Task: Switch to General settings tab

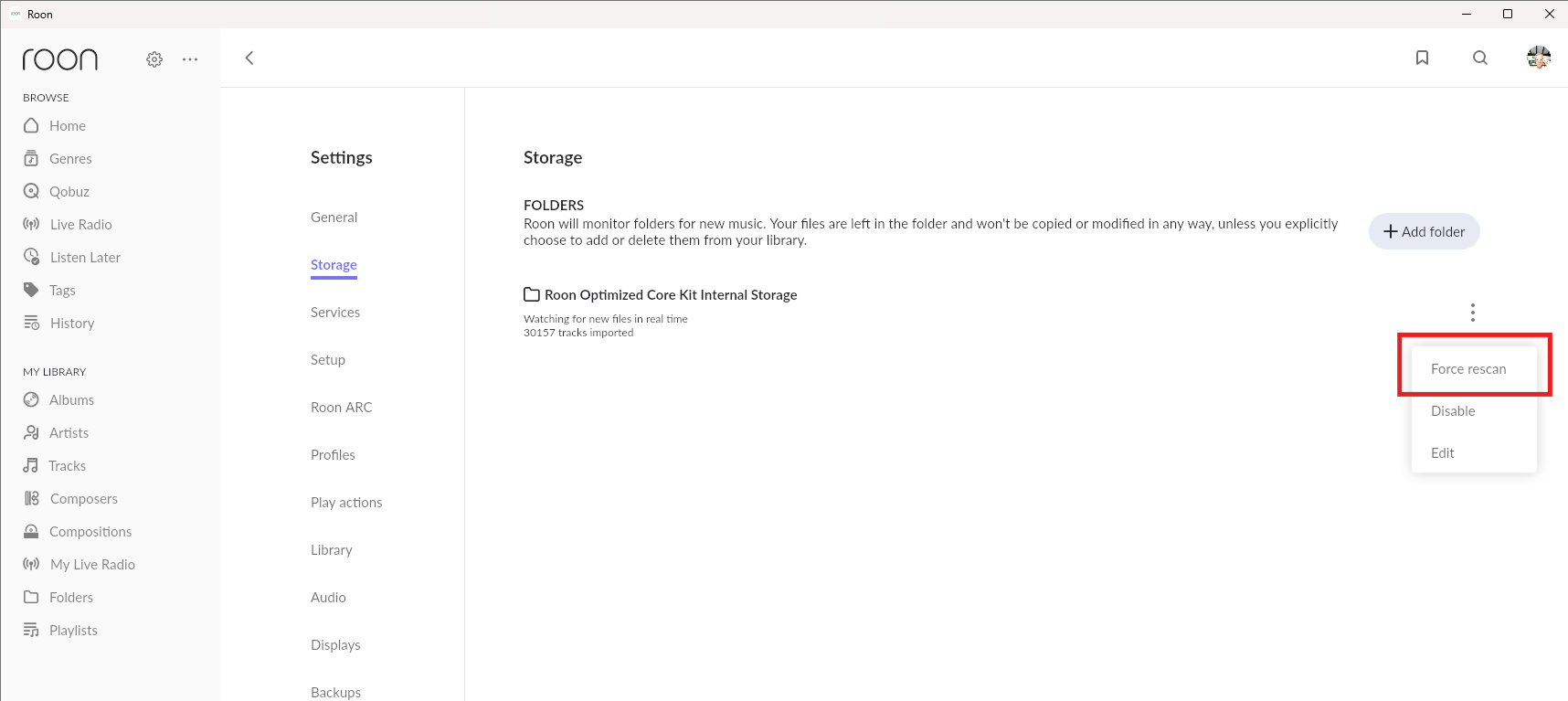Action: coord(334,218)
